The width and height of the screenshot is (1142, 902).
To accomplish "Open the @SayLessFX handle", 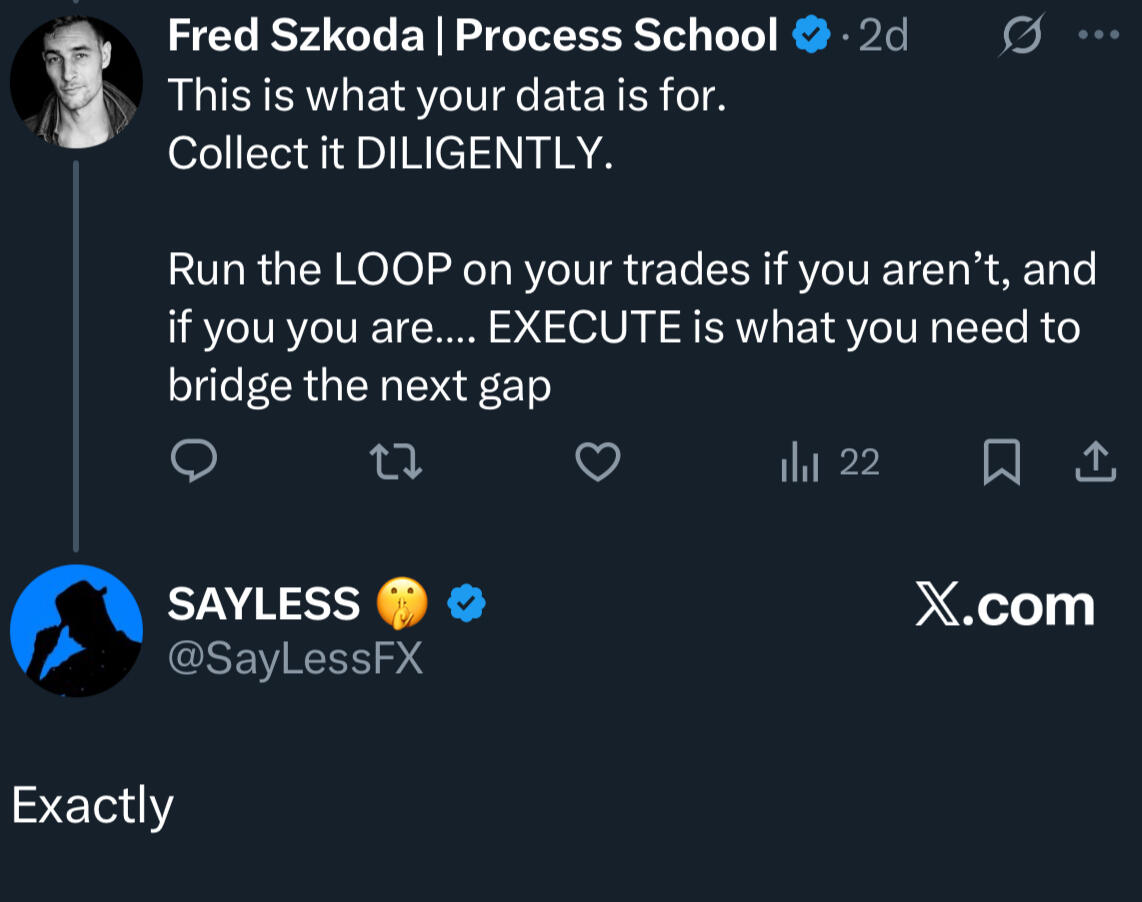I will tap(295, 658).
